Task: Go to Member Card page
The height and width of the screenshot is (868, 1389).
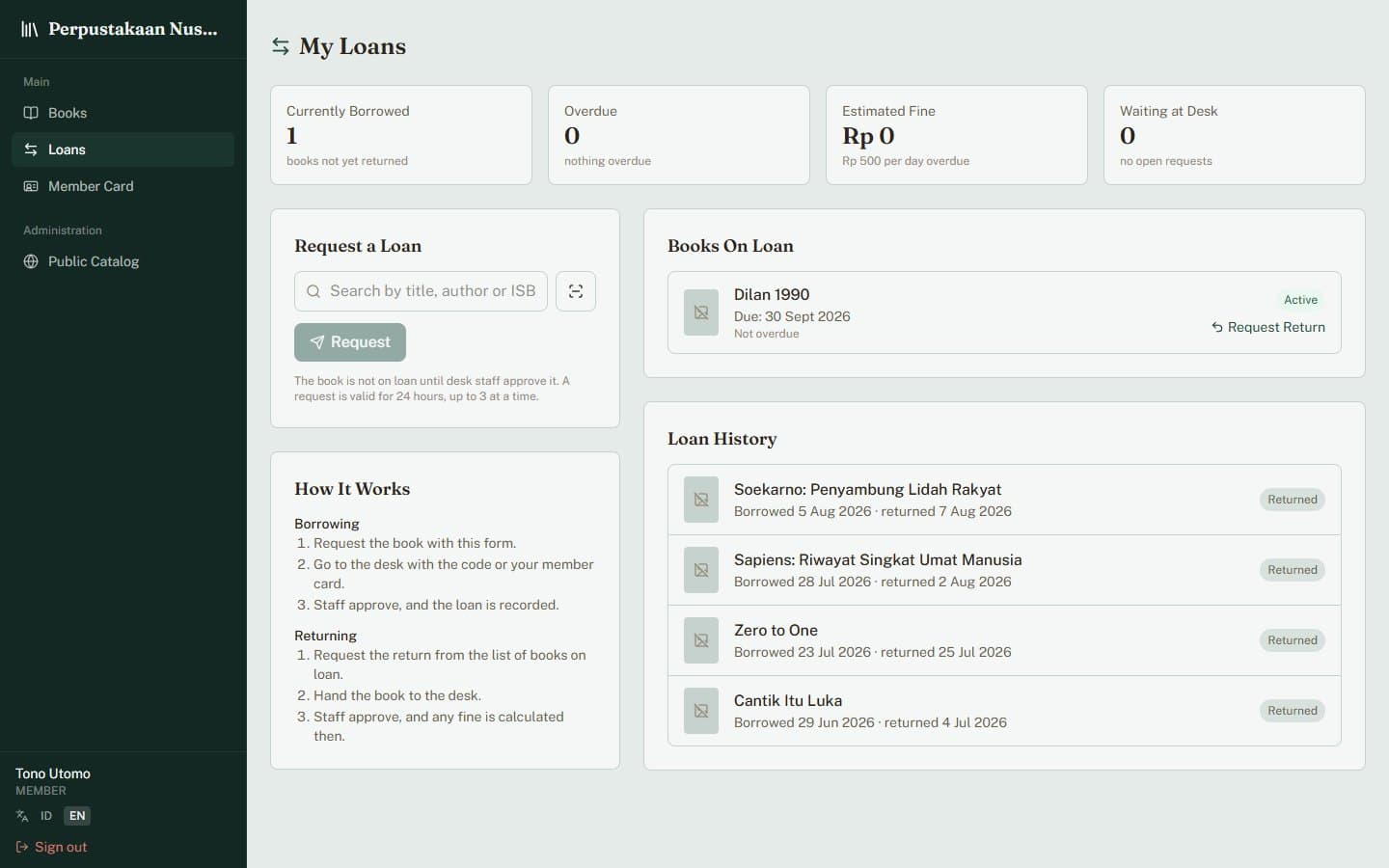Action: coord(123,186)
